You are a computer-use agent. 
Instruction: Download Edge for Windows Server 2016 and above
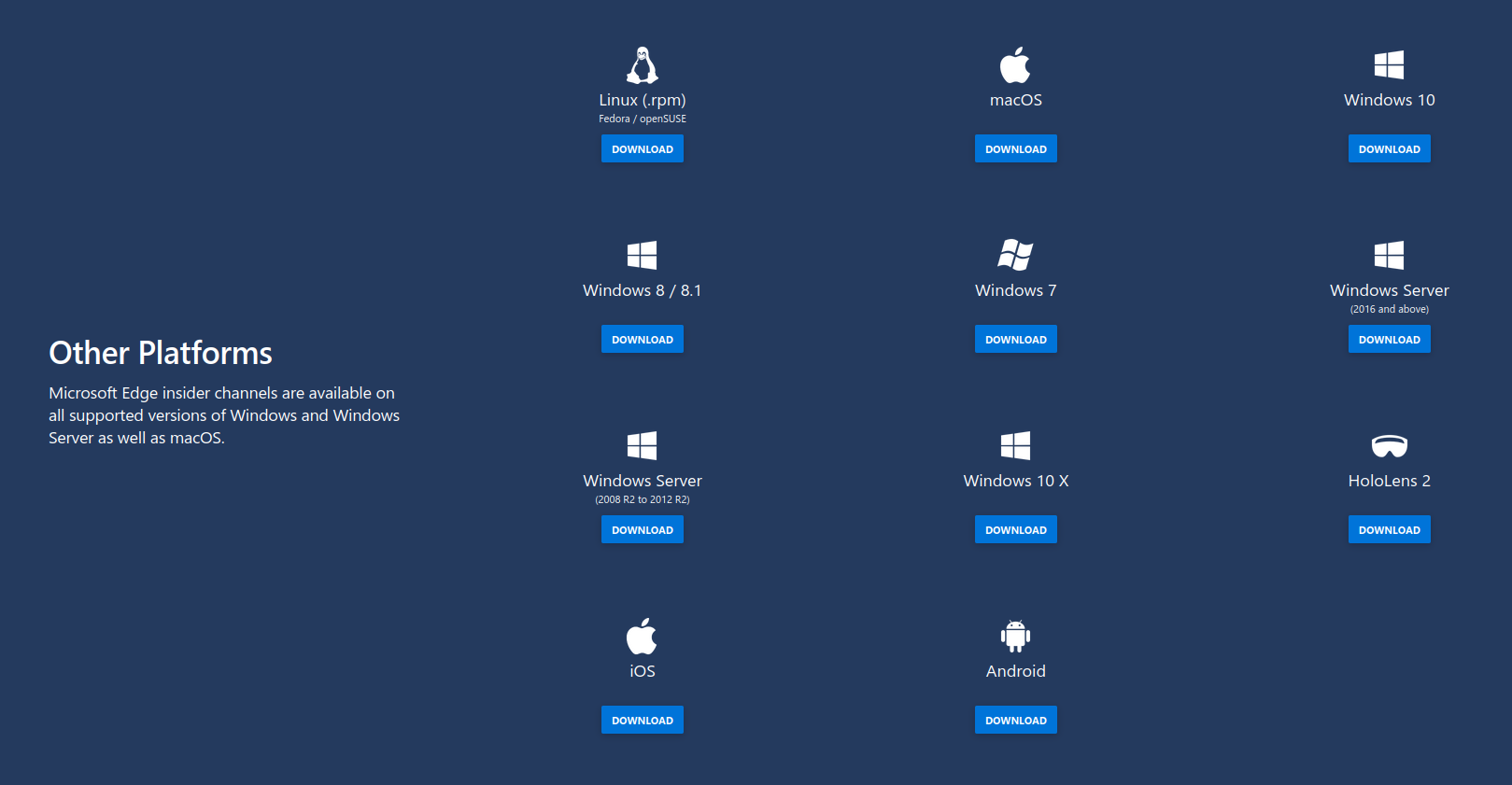coord(1390,339)
